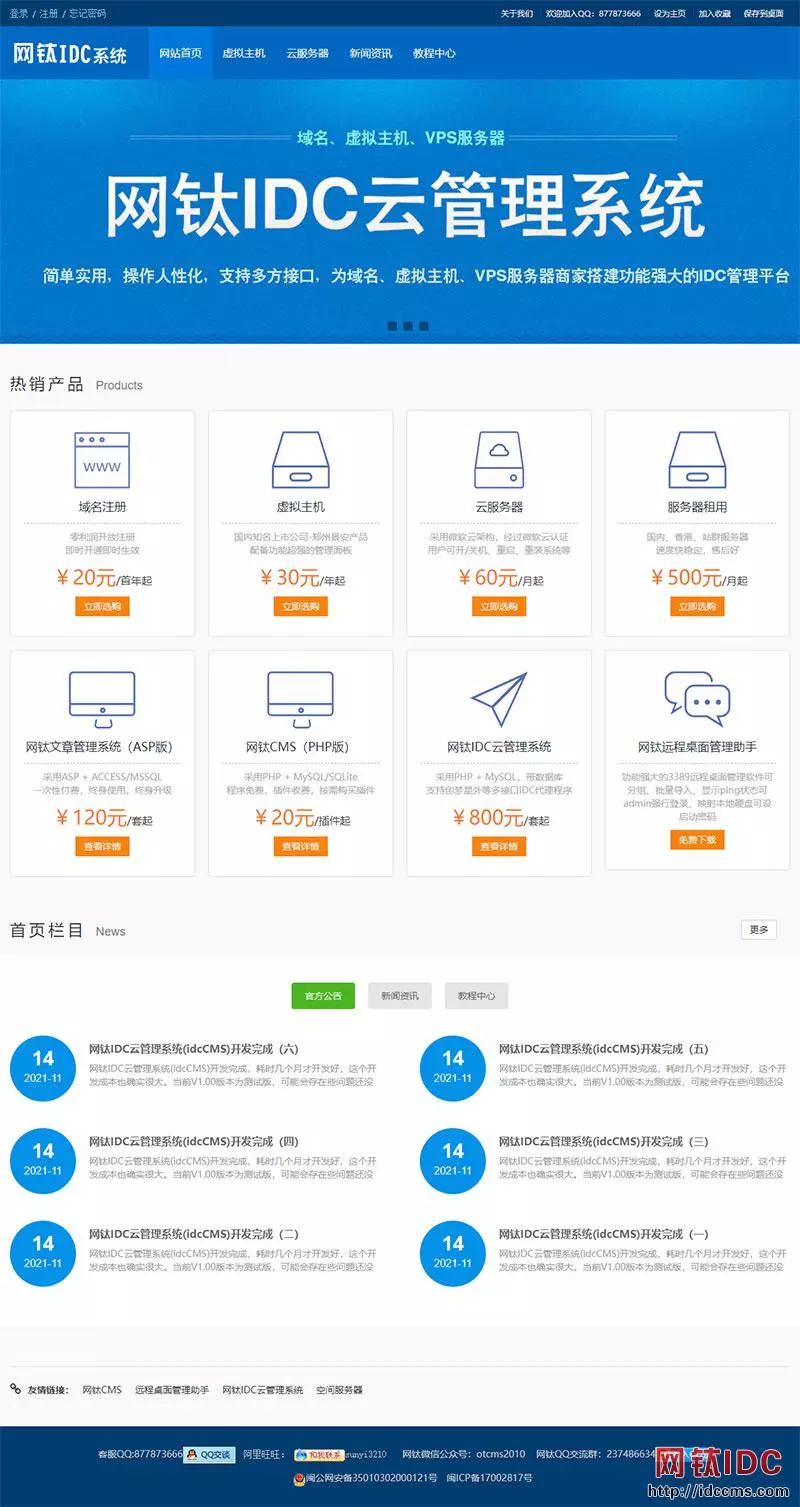Image resolution: width=800 pixels, height=1507 pixels.
Task: Switch to the 新闻资讯 news tab
Action: pos(400,996)
